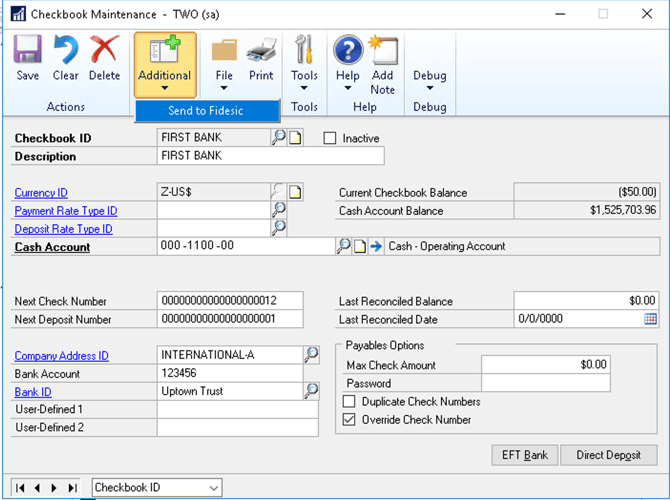
Task: Open note icon beside Currency ID field
Action: click(295, 192)
